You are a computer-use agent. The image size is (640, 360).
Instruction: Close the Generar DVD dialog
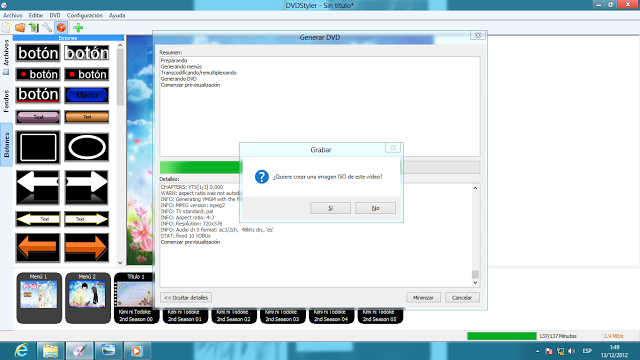[x=478, y=35]
